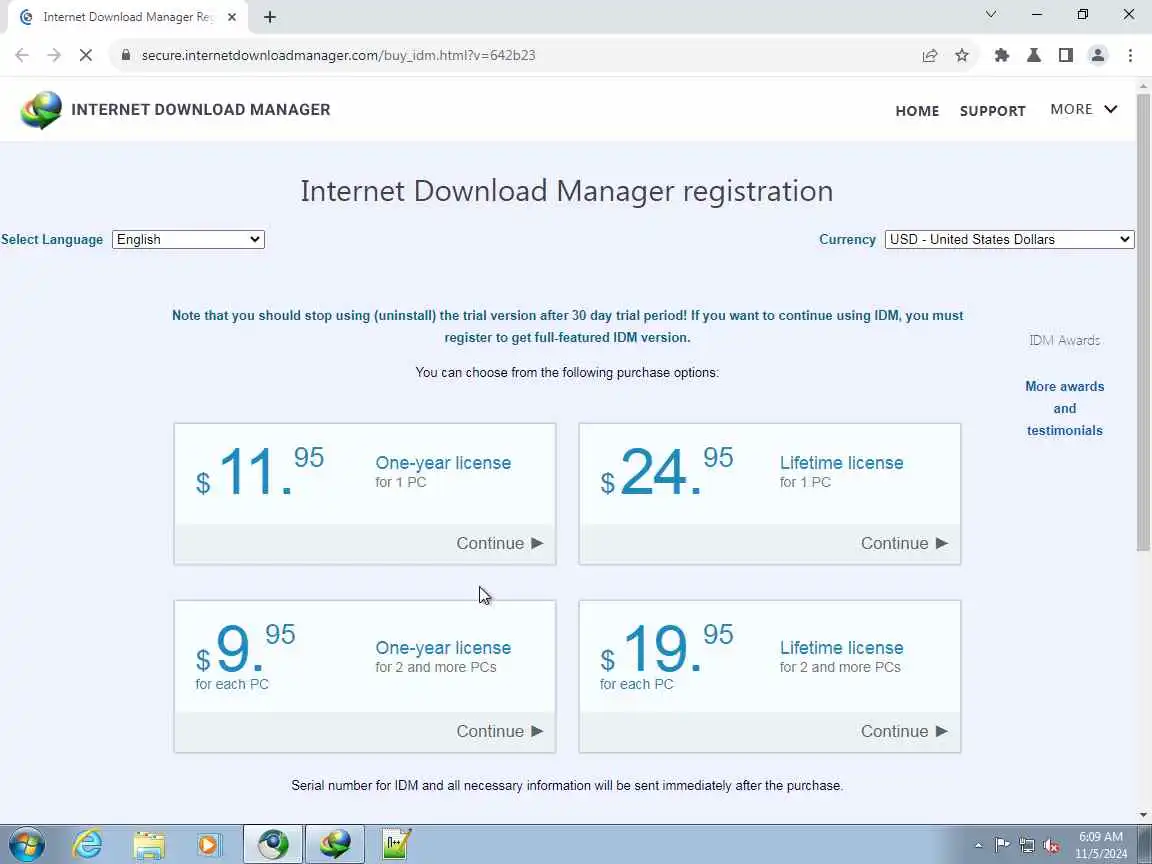Screen dimensions: 1152x864
Task: Click the Lifetime license for 1 PC heading
Action: (x=841, y=463)
